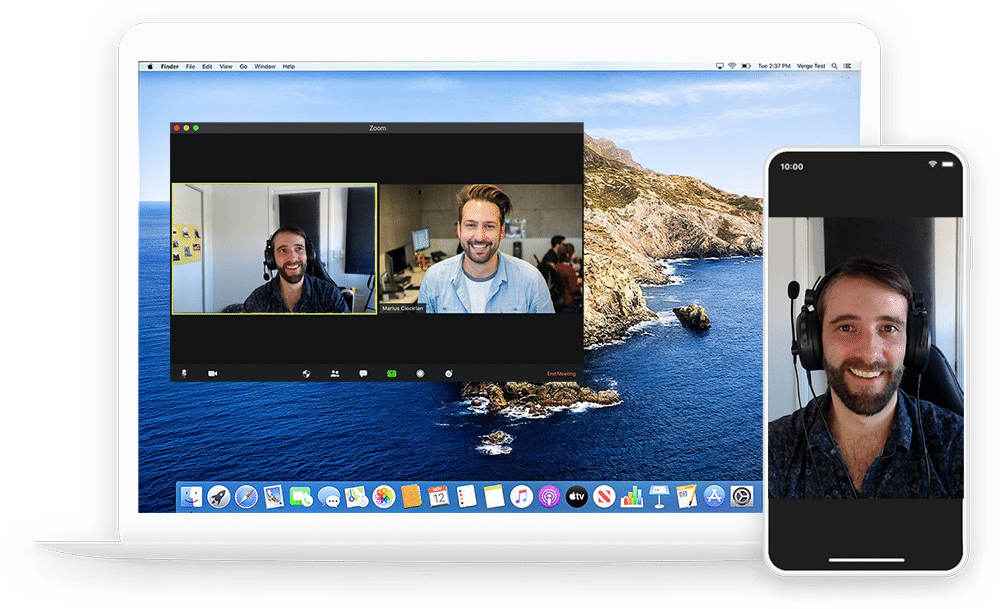Screen dimensions: 1000x609
Task: Start recording the meeting
Action: [x=421, y=373]
